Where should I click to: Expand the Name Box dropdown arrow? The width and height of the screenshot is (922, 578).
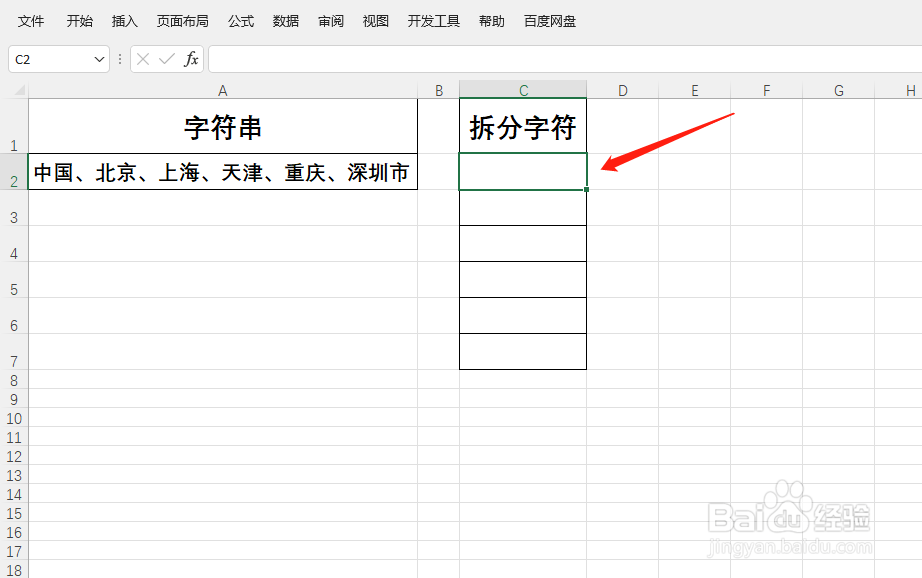click(x=99, y=59)
